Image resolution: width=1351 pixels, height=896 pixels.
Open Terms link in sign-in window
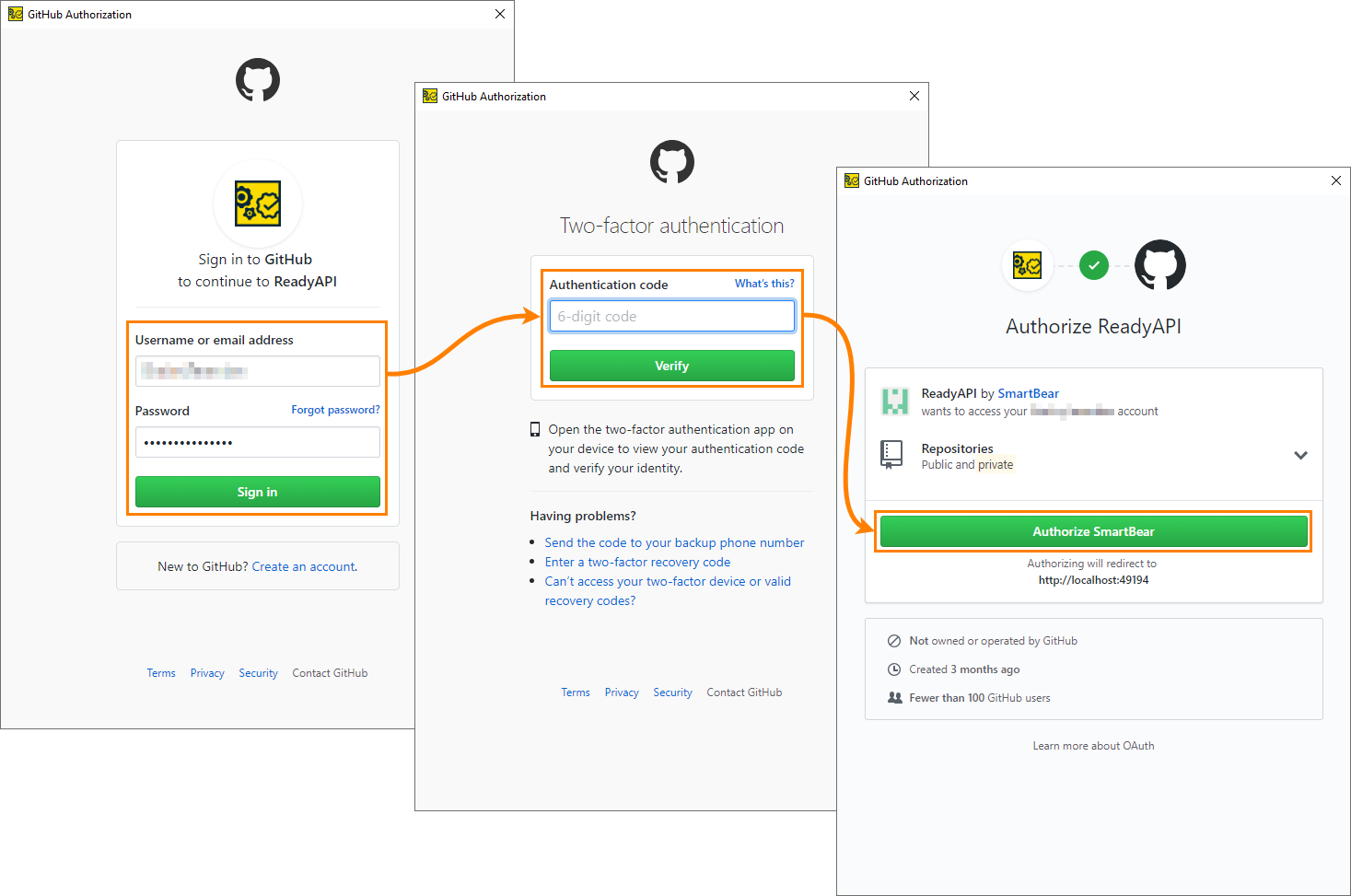(x=161, y=673)
